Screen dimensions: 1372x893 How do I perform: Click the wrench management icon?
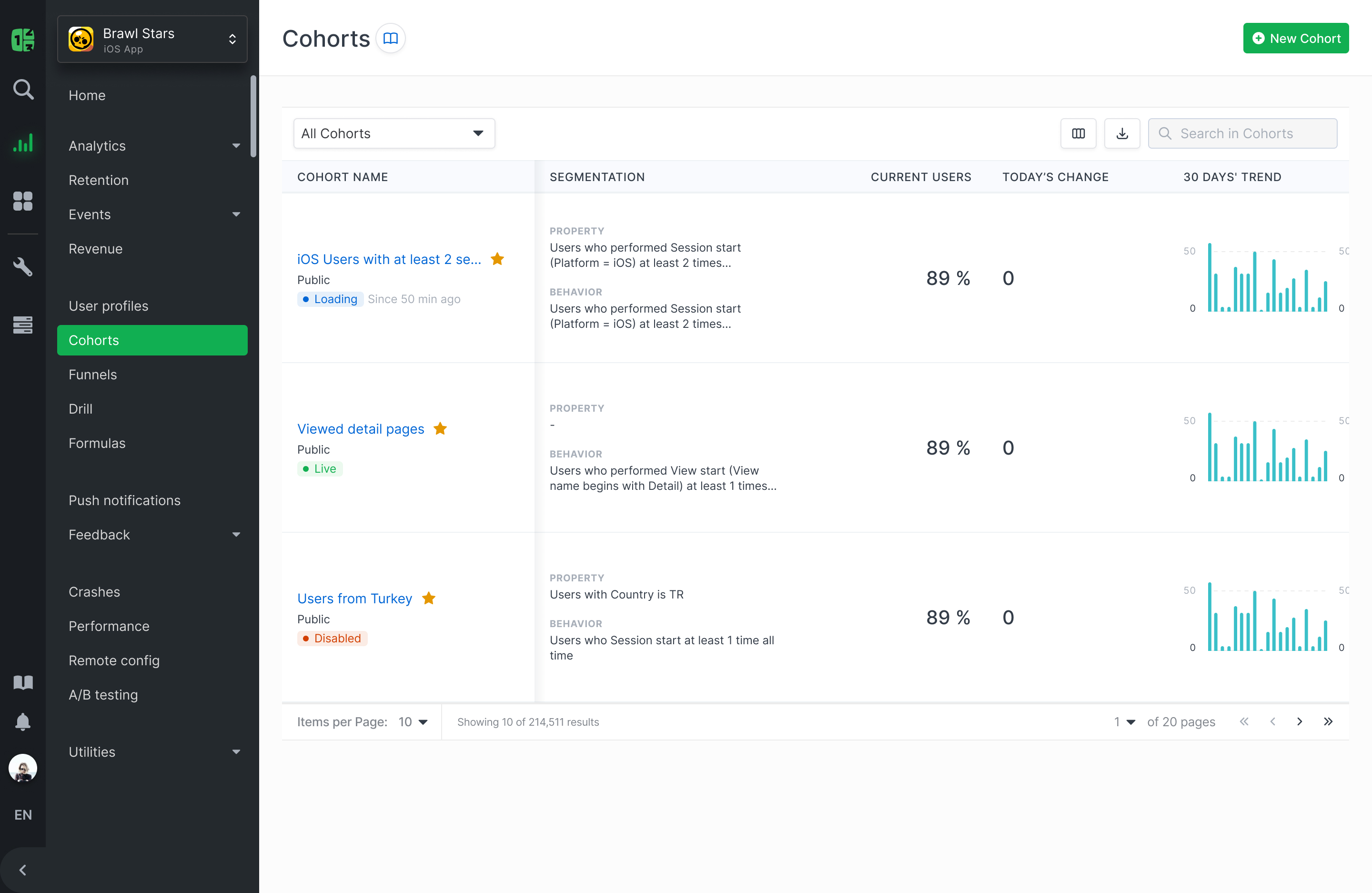[x=23, y=266]
